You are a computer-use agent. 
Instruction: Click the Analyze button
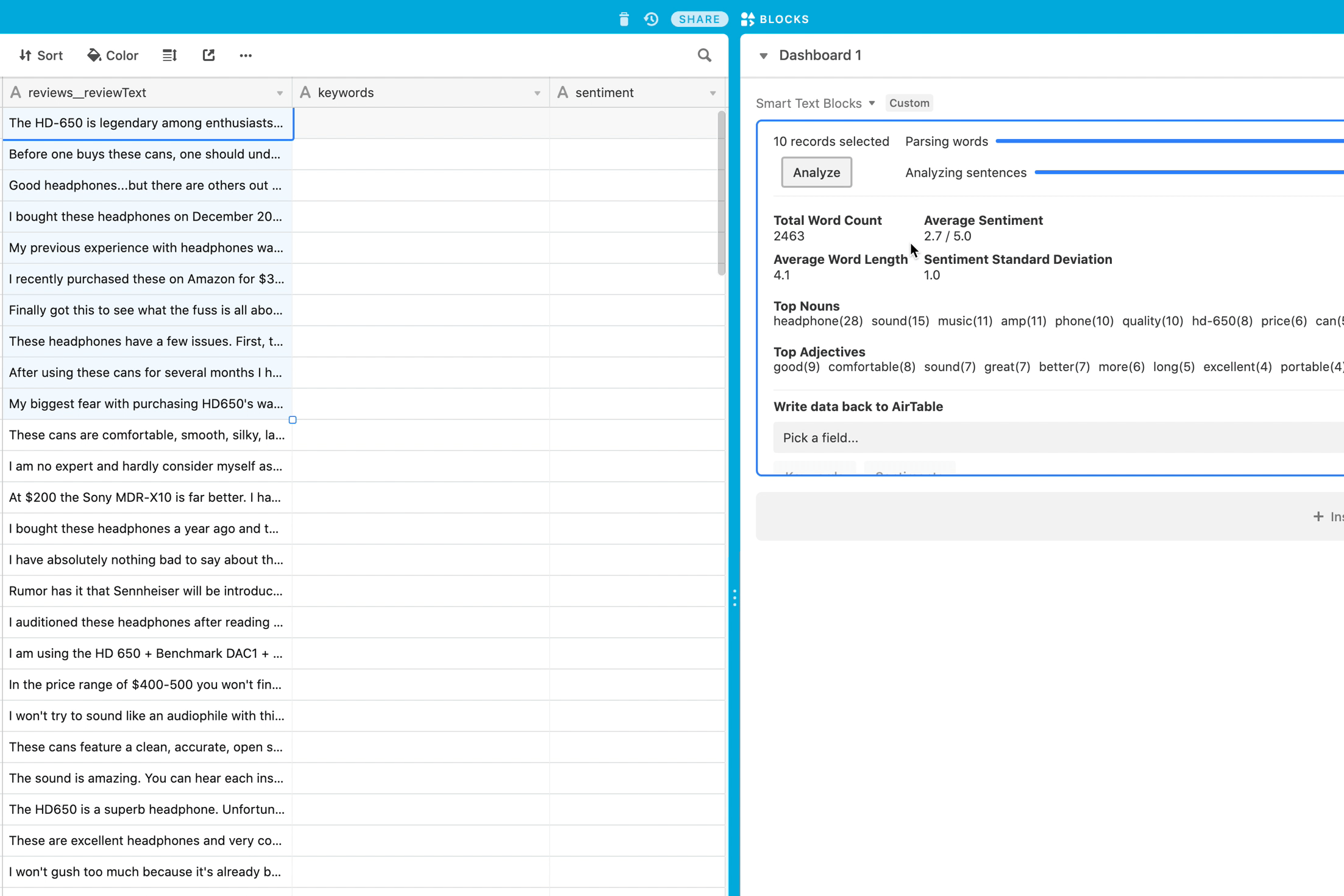tap(816, 172)
